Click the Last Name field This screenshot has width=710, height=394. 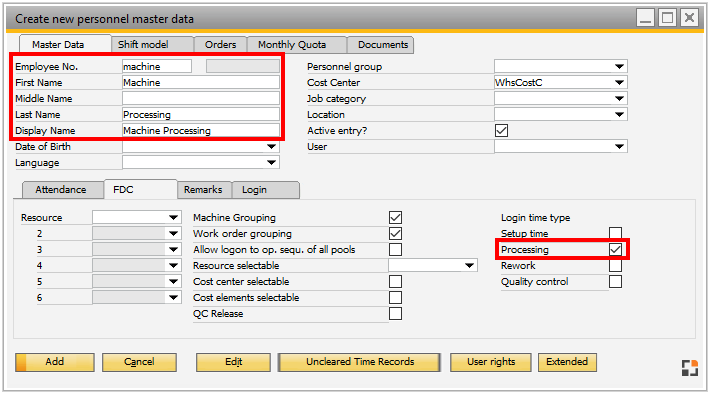pos(201,115)
